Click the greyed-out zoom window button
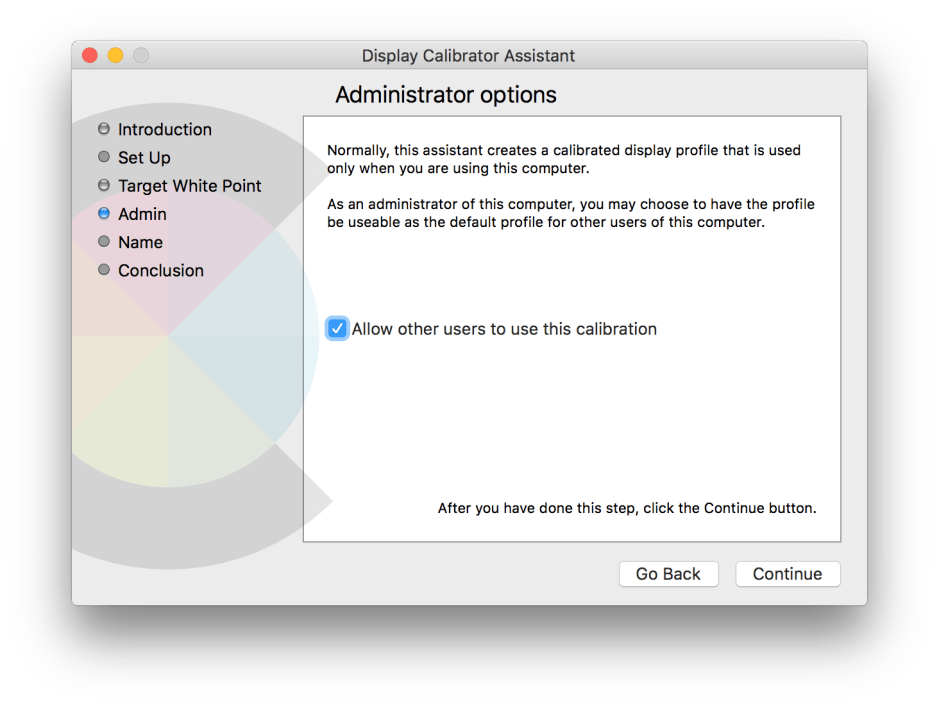Image resolution: width=939 pixels, height=708 pixels. [x=141, y=56]
